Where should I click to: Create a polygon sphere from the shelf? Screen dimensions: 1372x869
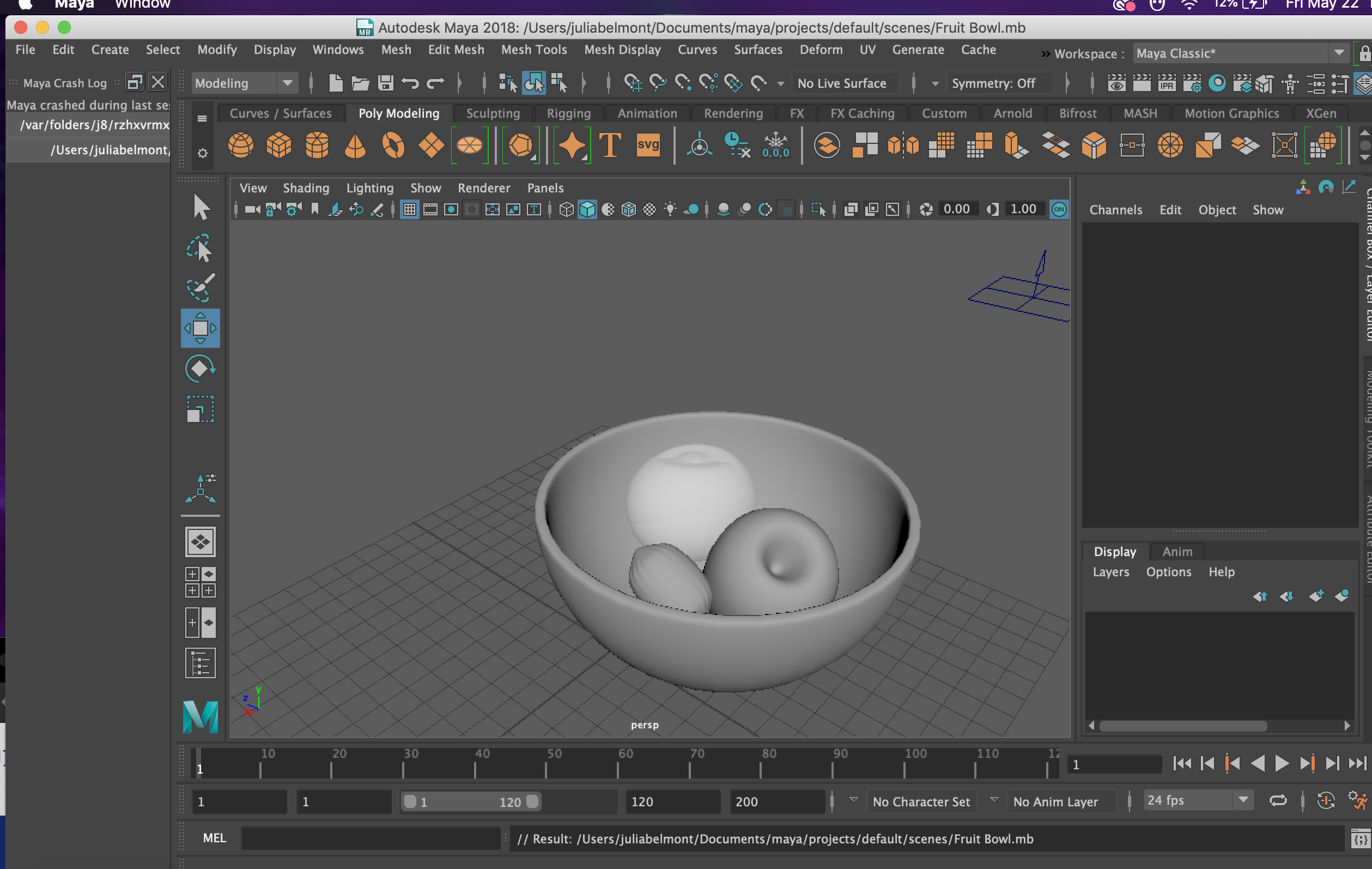(x=240, y=146)
